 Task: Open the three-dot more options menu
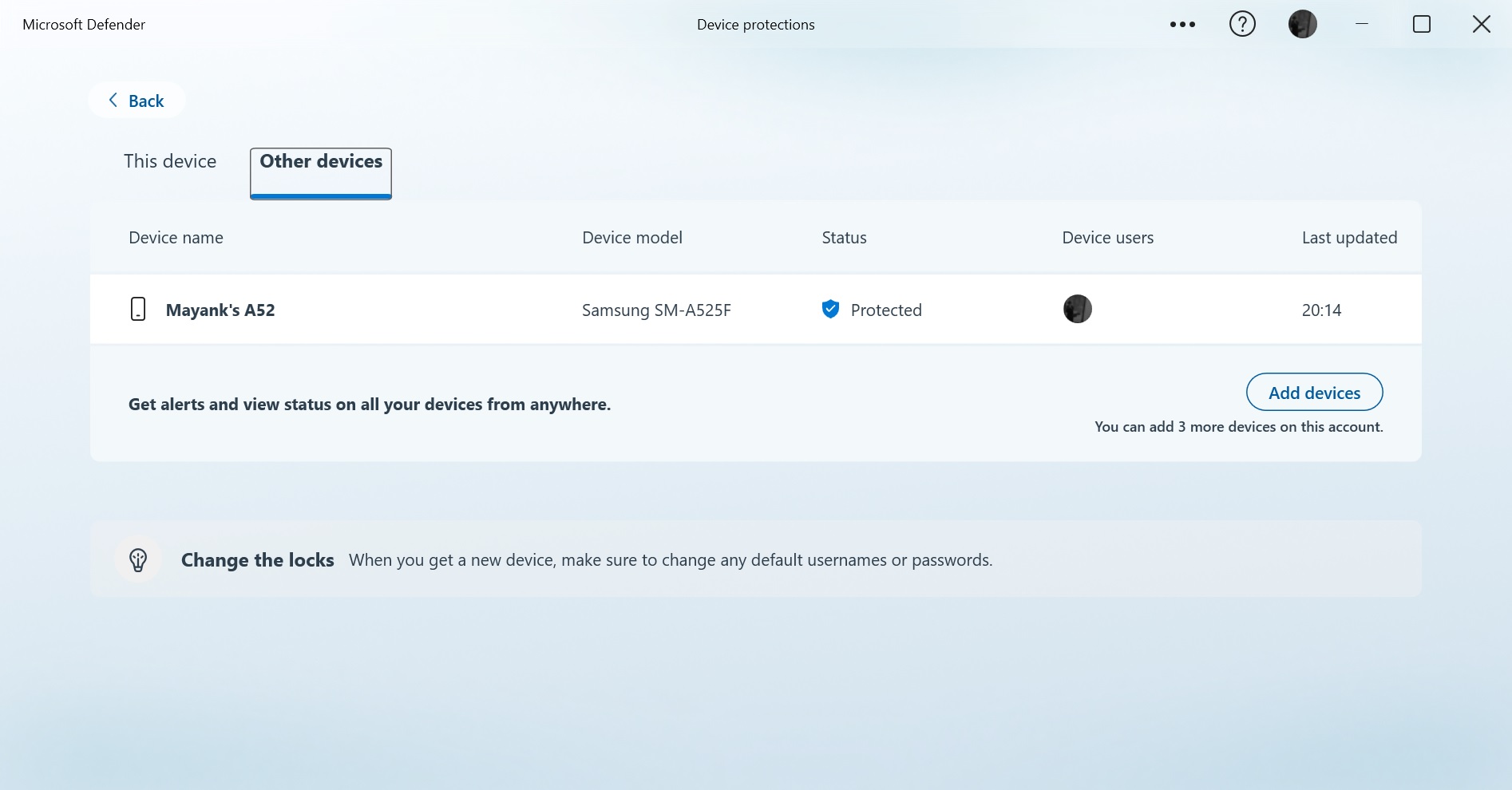(1182, 25)
